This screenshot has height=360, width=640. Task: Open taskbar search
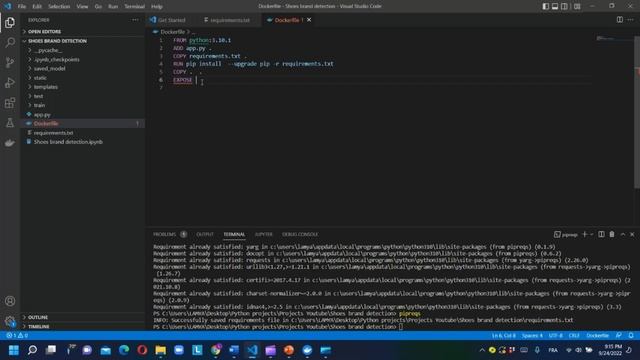[32, 350]
